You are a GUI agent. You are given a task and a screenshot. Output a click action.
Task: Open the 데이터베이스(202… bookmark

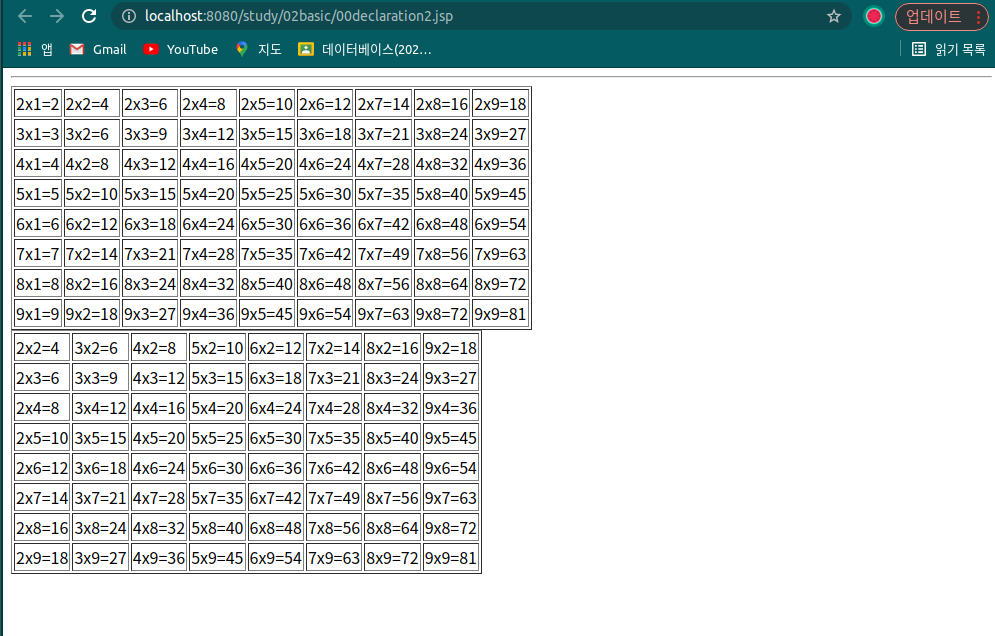tap(365, 49)
